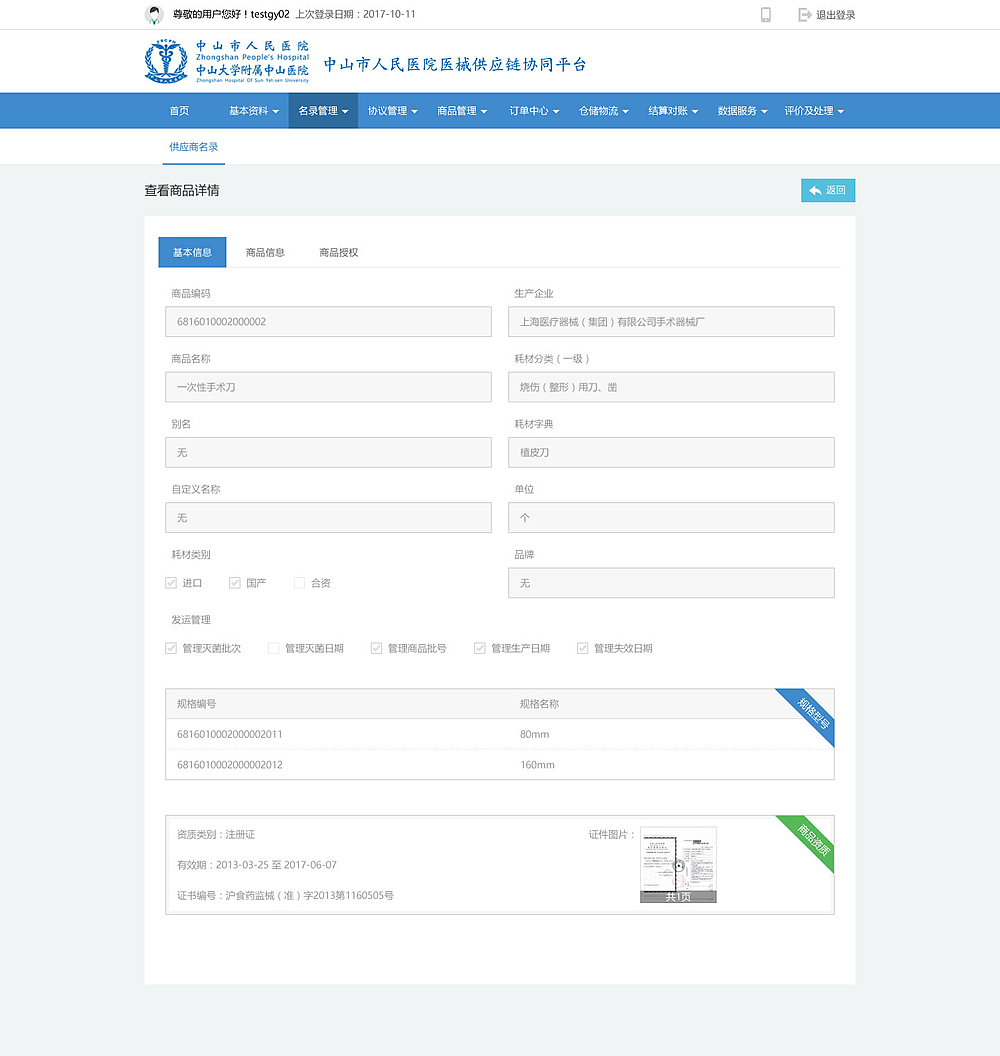Open the 数据服务 dropdown menu
Screen dimensions: 1000x1056
point(739,110)
